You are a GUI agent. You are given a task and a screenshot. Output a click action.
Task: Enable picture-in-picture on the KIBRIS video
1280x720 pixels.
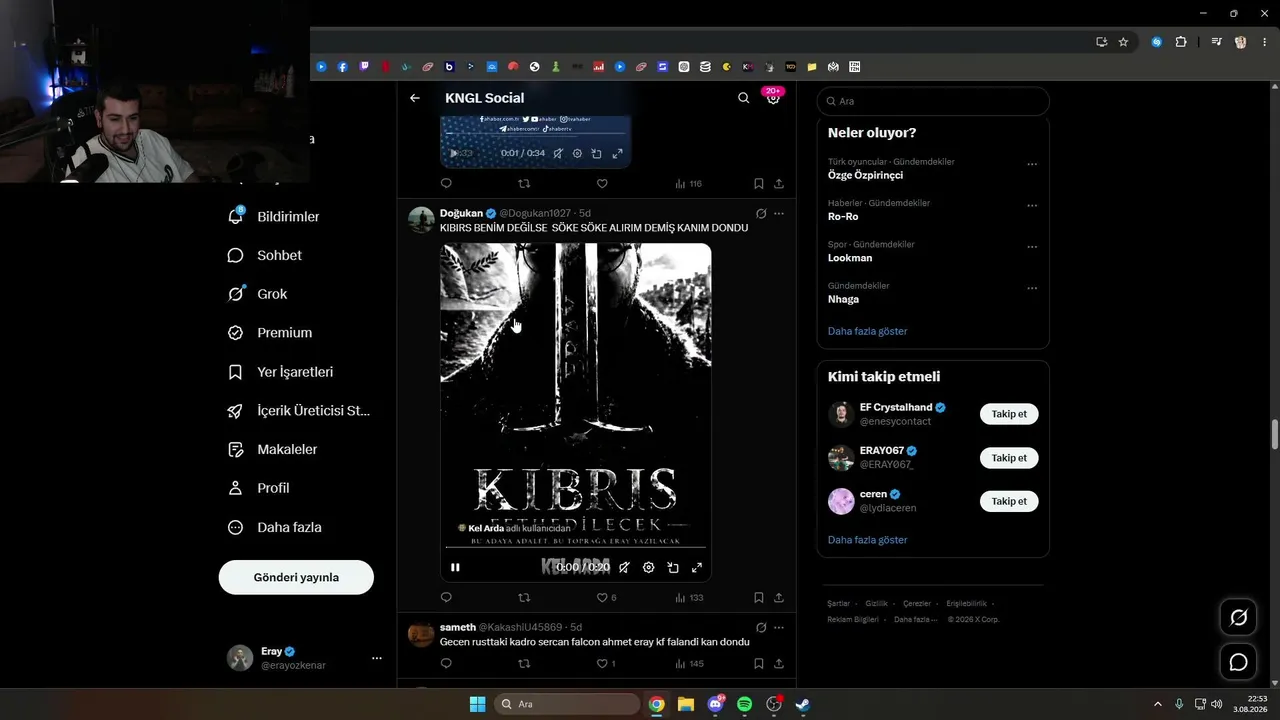tap(673, 567)
